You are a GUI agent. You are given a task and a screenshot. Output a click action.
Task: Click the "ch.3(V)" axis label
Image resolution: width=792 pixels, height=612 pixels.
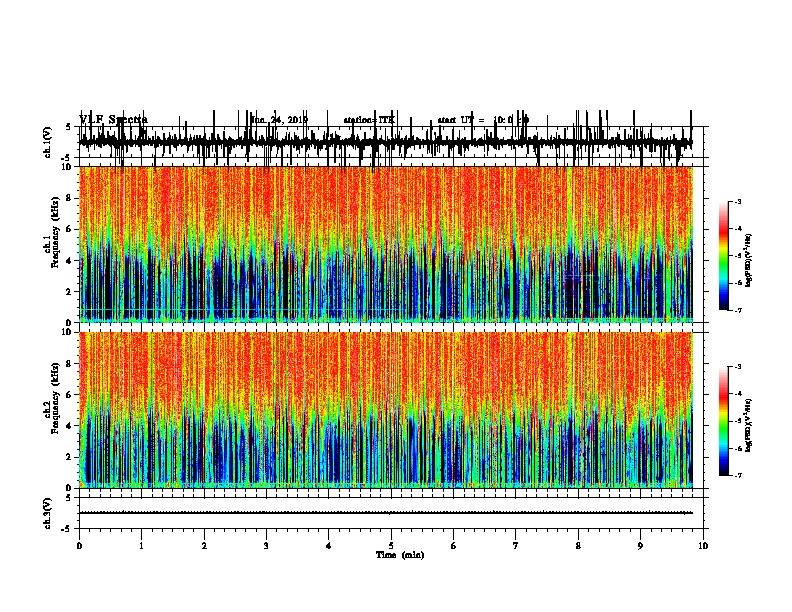click(x=48, y=513)
